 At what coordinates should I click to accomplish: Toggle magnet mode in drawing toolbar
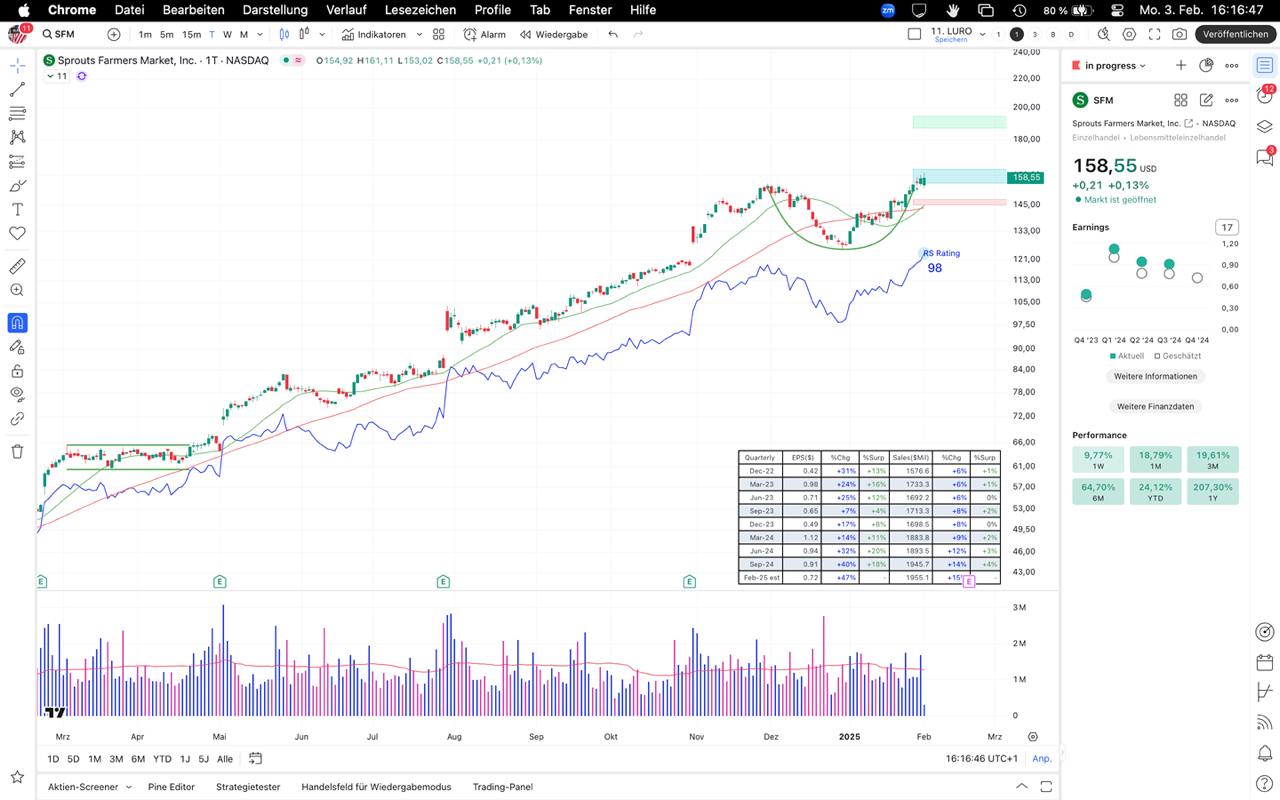(17, 323)
